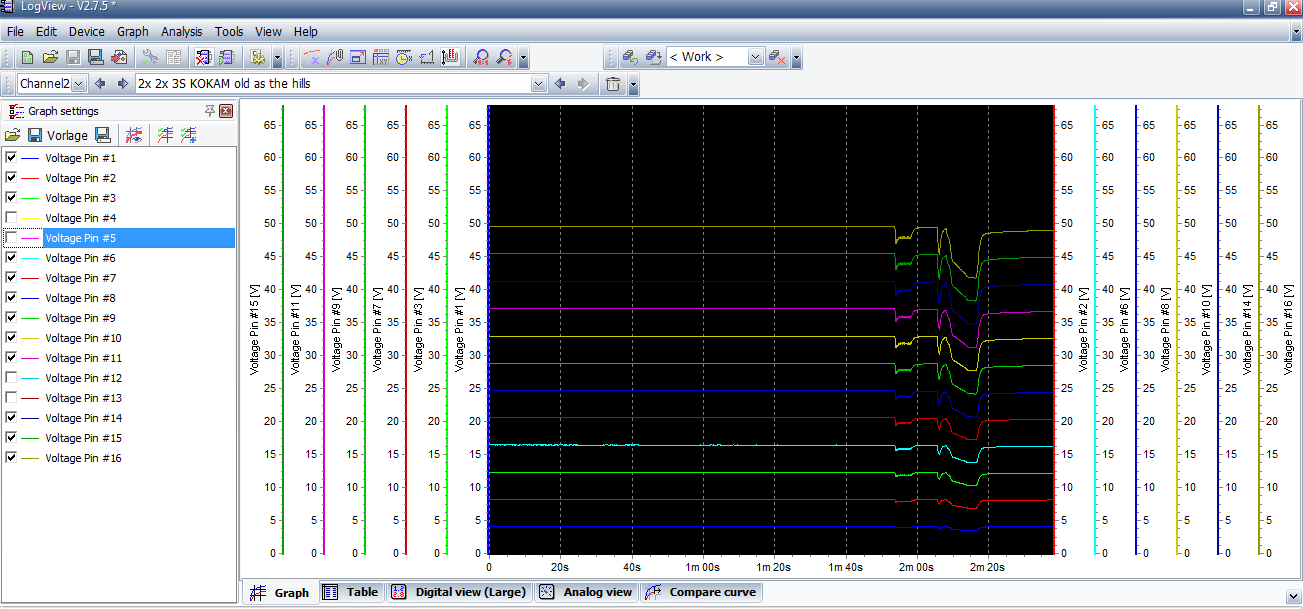Enable Voltage Pin #13 checkbox
1303x609 pixels.
(11, 398)
